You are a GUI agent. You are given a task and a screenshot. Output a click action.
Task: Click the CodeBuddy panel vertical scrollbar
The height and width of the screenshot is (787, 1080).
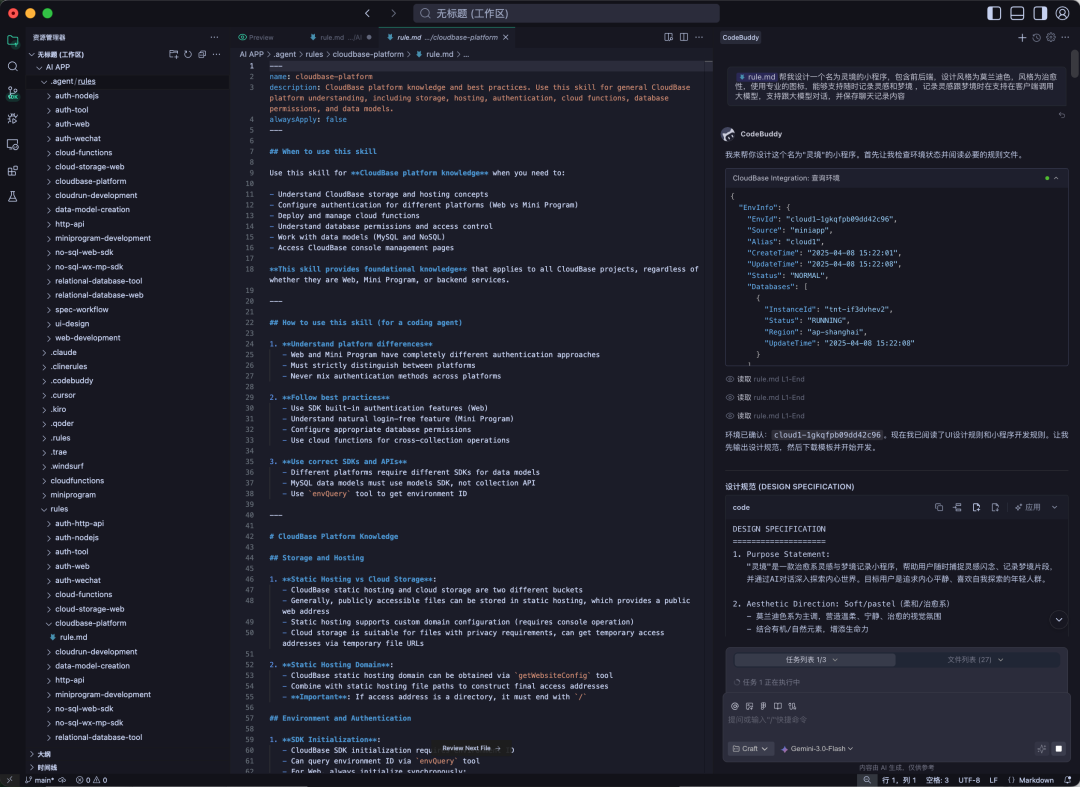[x=1074, y=64]
